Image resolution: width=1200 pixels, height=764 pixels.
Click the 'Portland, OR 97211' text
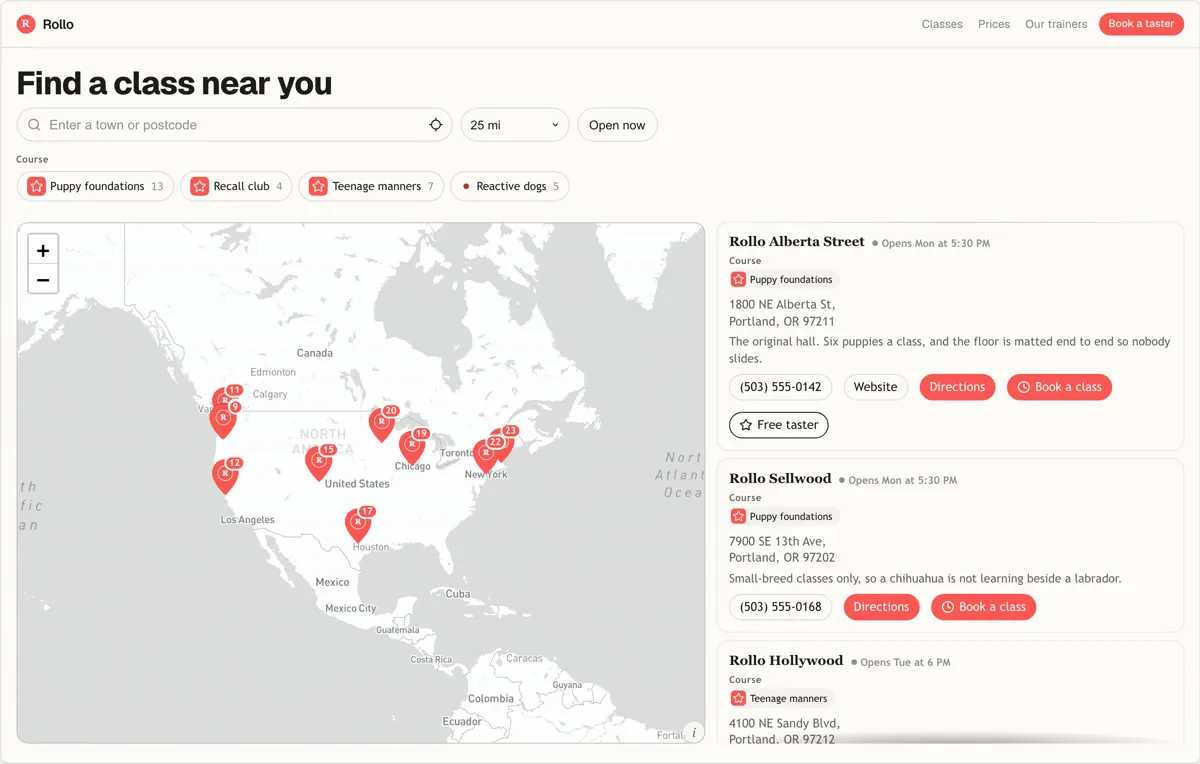click(781, 321)
